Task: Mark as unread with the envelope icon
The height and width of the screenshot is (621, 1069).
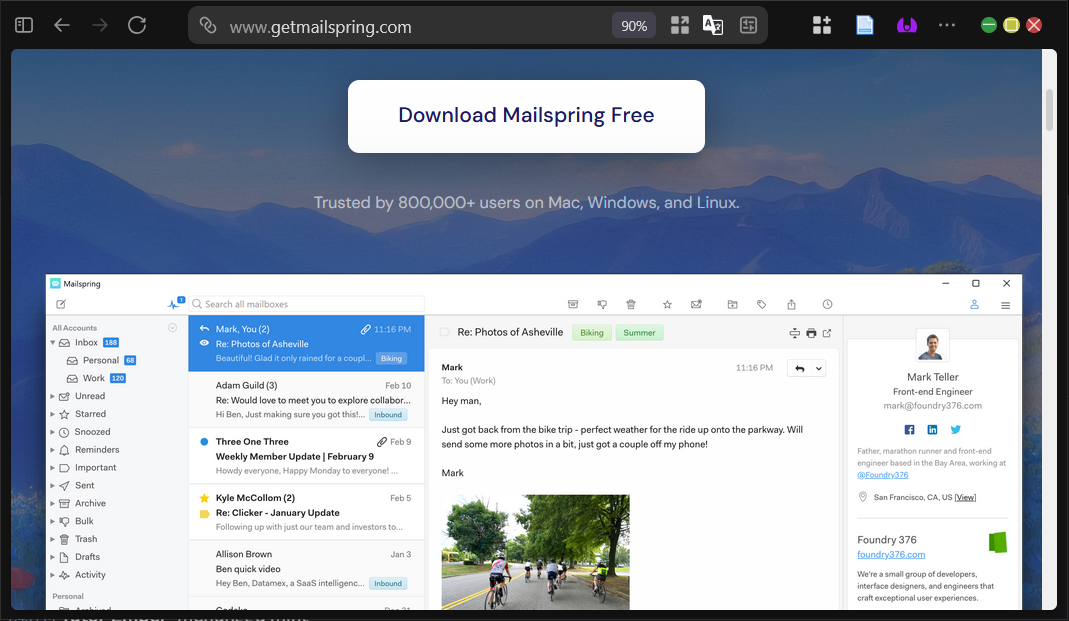Action: pos(696,304)
